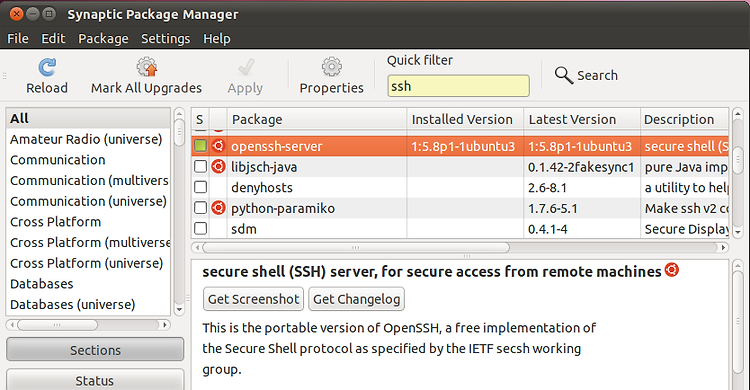Image resolution: width=750 pixels, height=390 pixels.
Task: Mark the sdm package checkbox
Action: click(200, 228)
